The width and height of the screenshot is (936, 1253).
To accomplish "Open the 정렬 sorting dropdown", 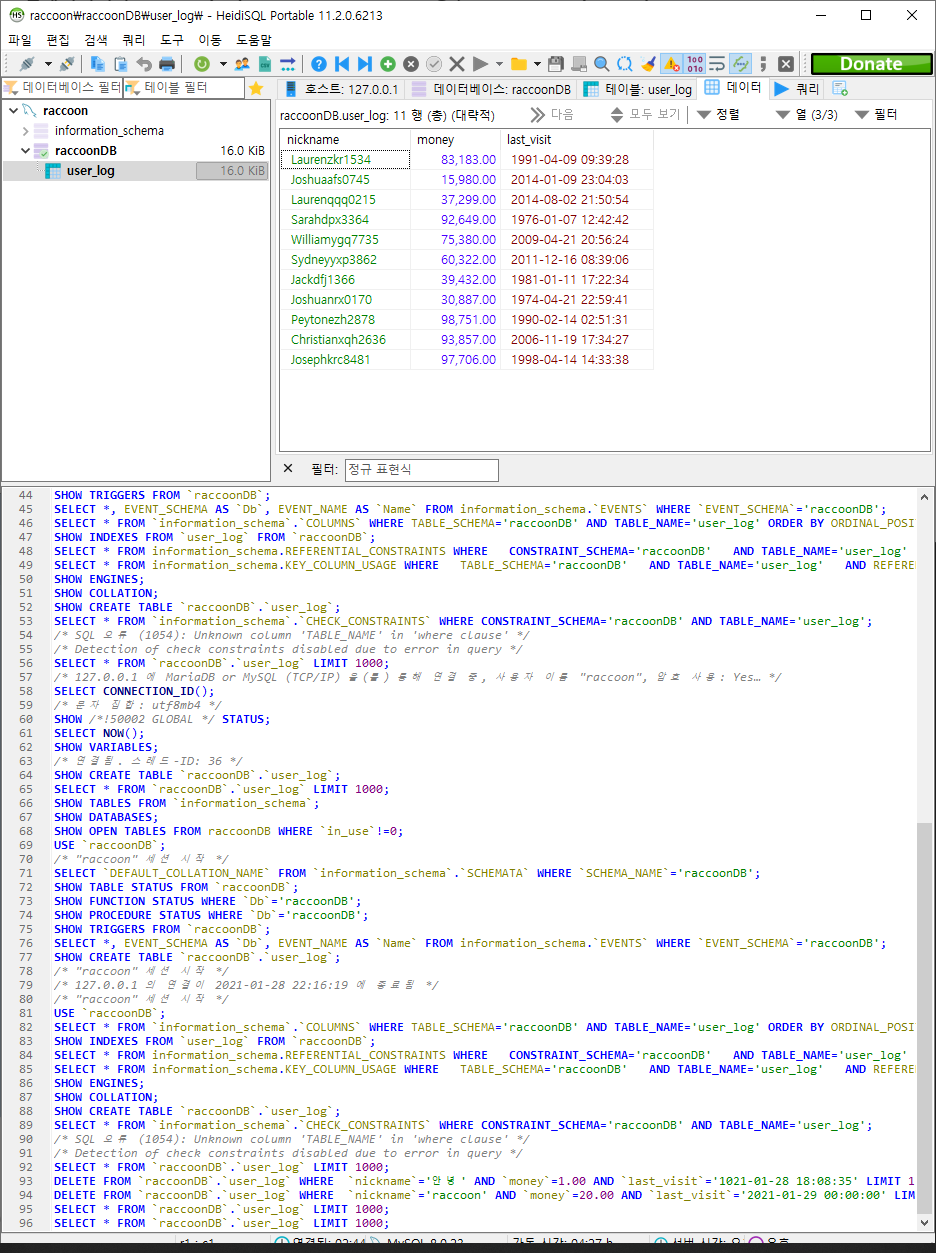I will pos(719,115).
